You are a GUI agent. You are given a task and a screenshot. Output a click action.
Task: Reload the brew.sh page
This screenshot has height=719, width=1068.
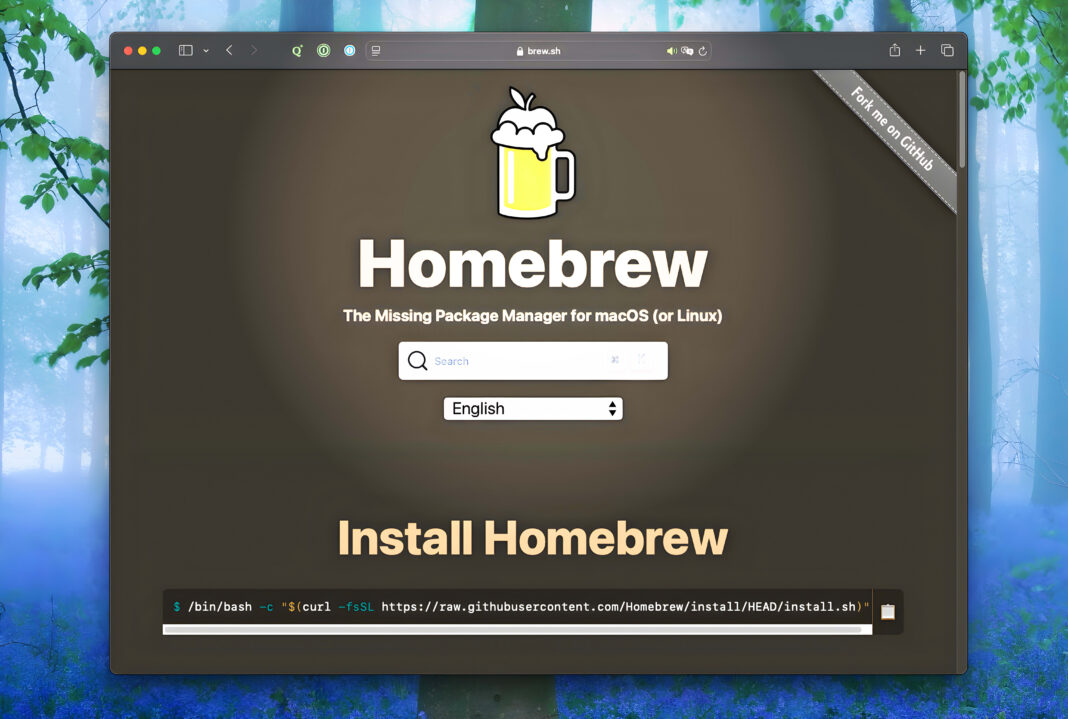pyautogui.click(x=703, y=51)
